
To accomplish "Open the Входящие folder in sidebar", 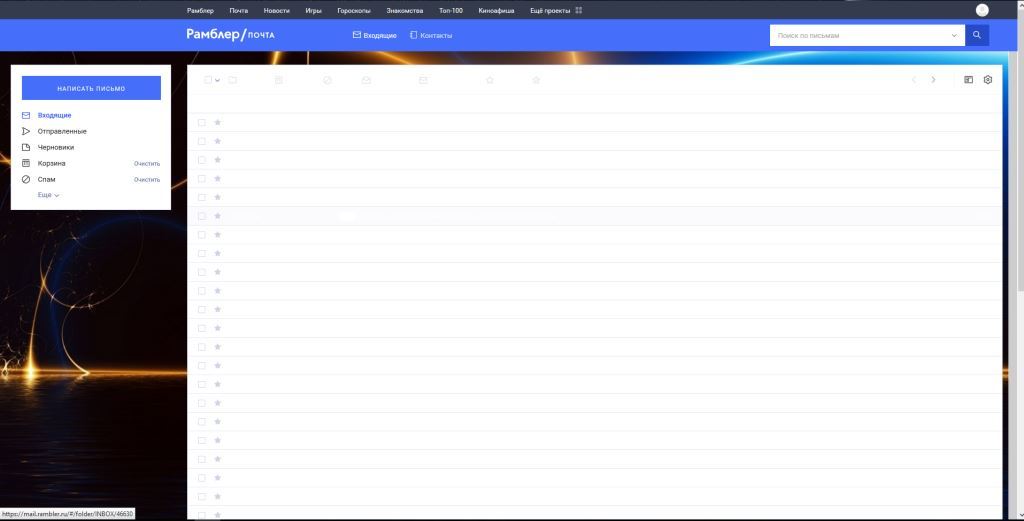I will pyautogui.click(x=54, y=116).
